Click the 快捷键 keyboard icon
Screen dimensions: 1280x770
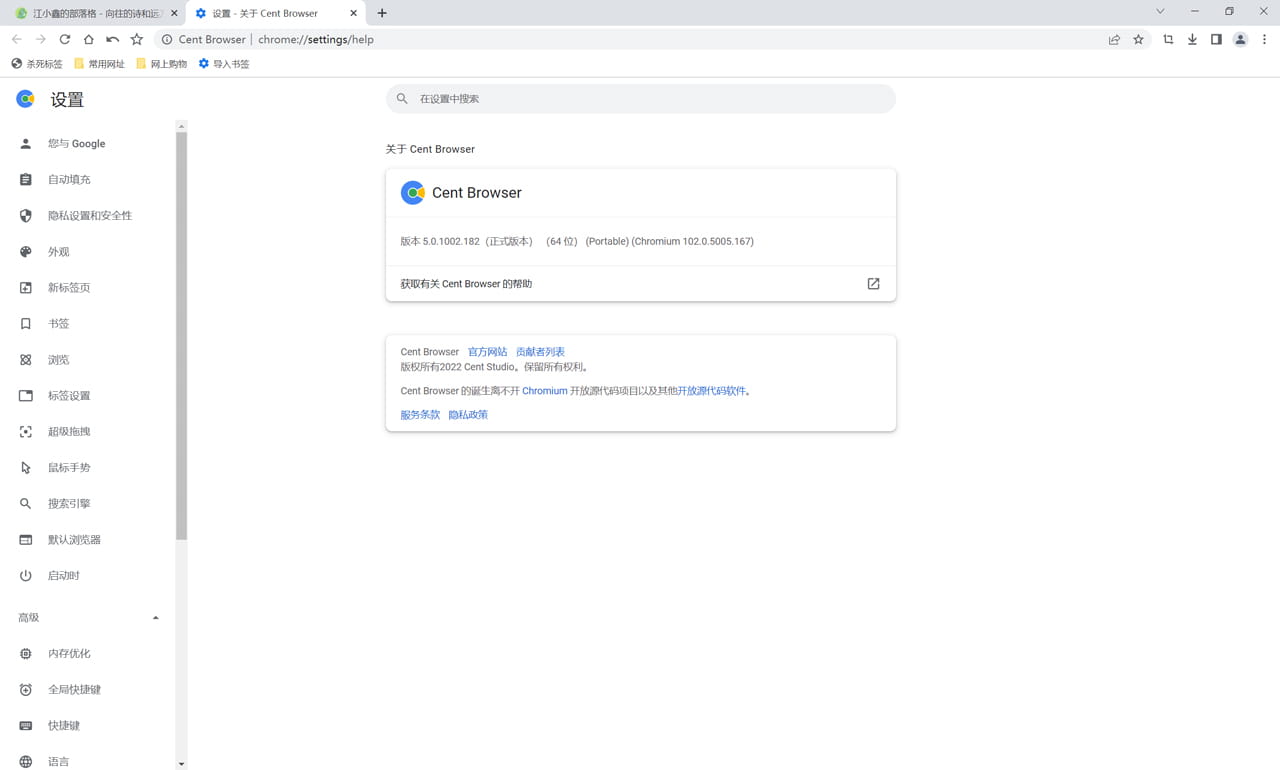click(26, 726)
